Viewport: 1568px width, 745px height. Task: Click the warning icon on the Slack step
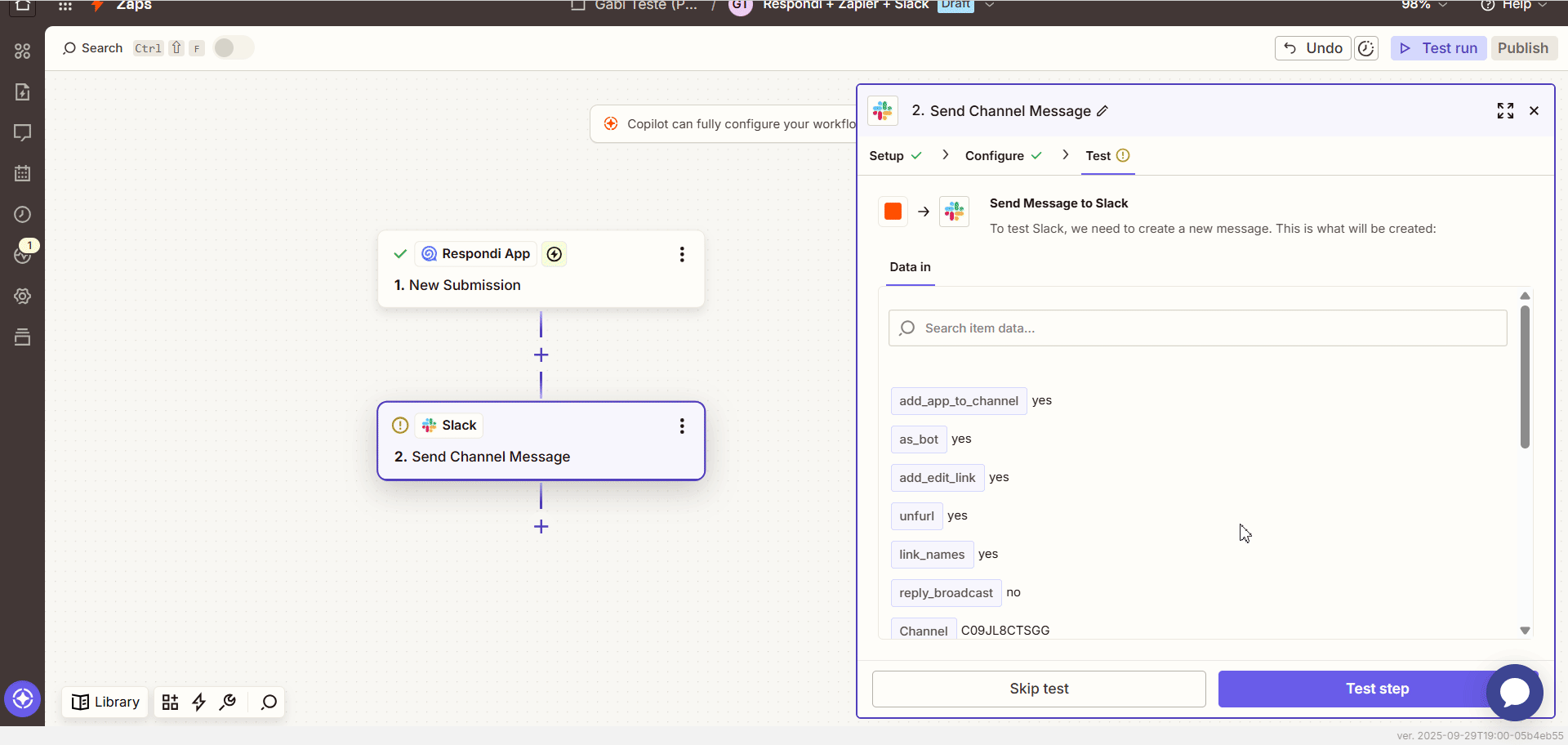(400, 425)
